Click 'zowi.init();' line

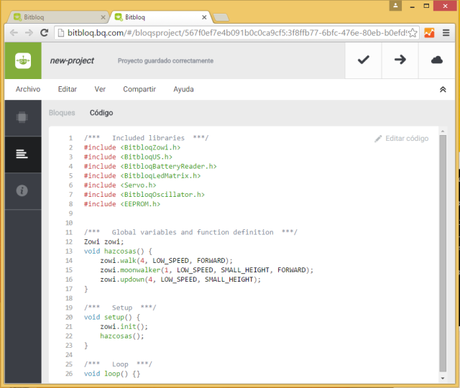(124, 326)
